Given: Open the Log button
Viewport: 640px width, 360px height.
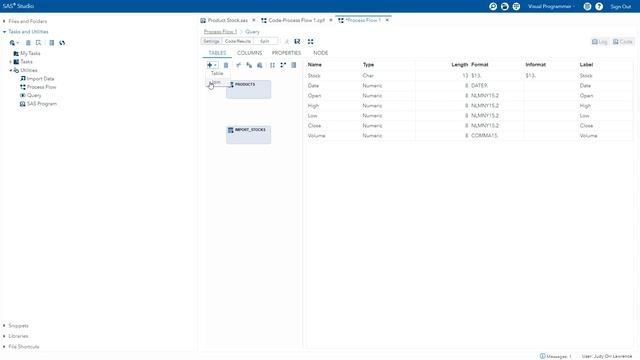Looking at the screenshot, I should point(600,42).
